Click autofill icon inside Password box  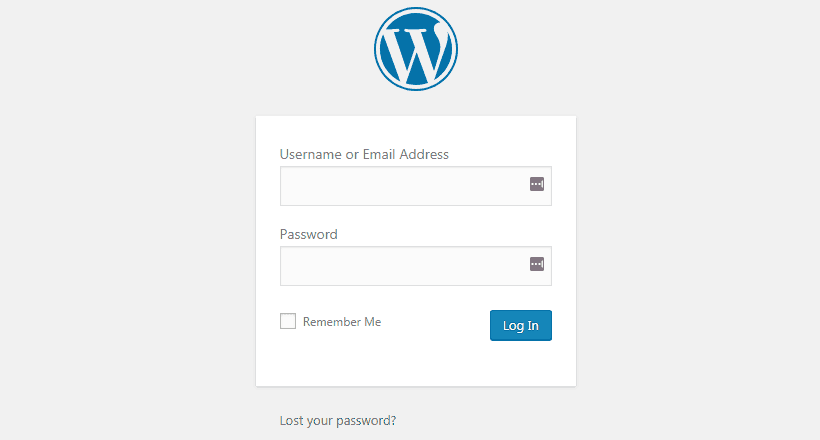537,264
